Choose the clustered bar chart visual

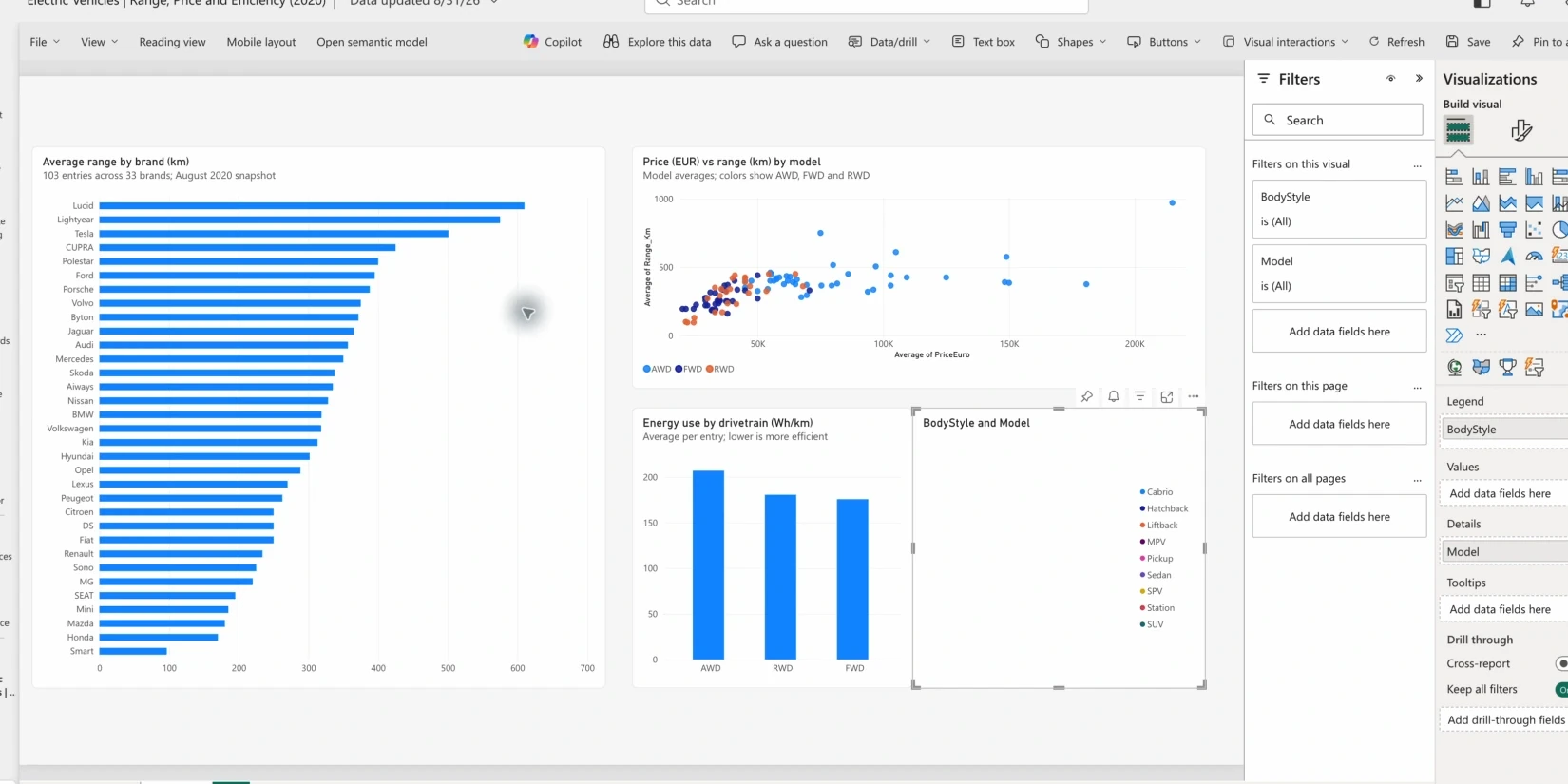[x=1507, y=177]
